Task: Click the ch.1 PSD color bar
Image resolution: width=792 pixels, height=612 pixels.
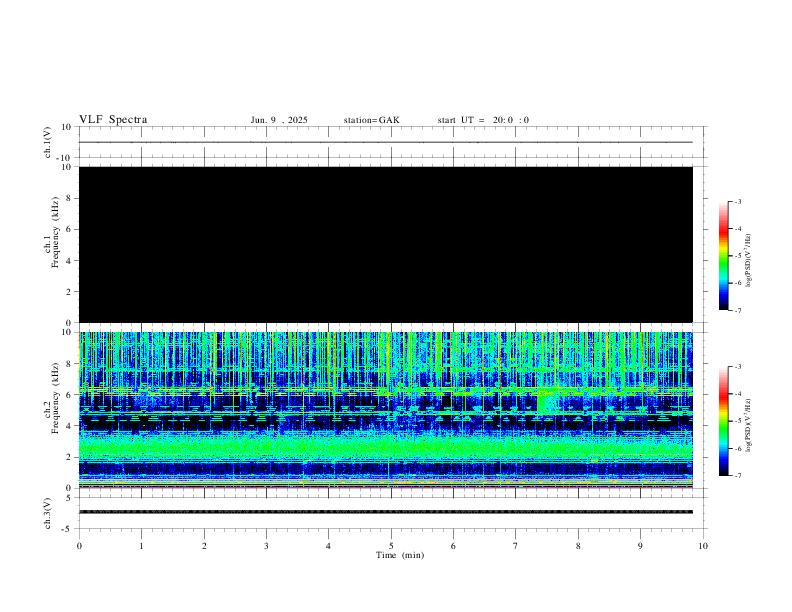Action: 723,256
